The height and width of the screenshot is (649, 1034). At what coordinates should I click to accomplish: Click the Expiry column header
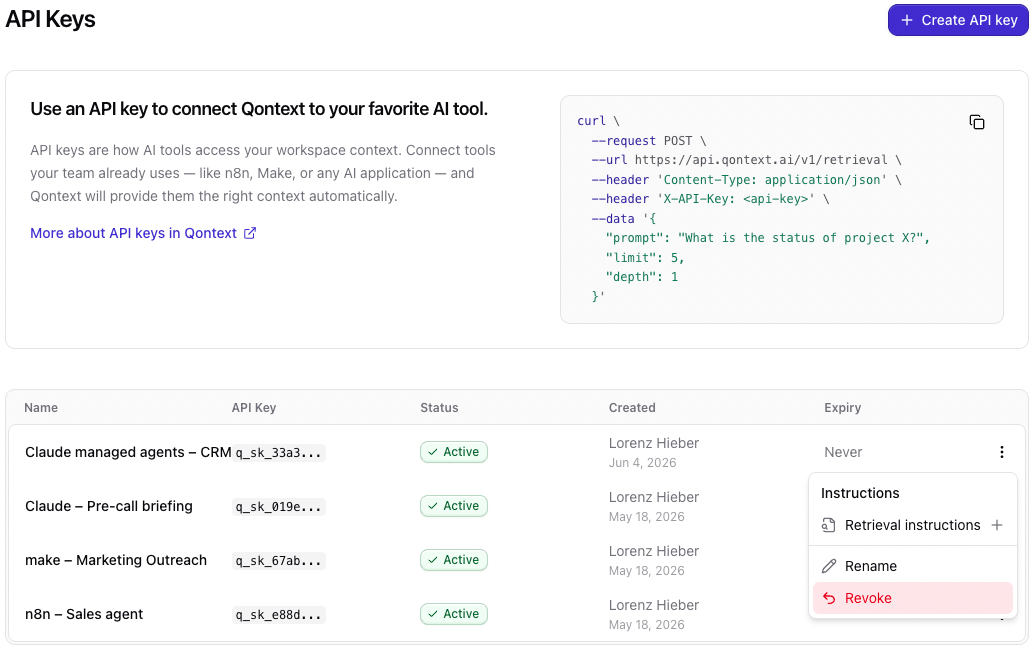coord(843,408)
